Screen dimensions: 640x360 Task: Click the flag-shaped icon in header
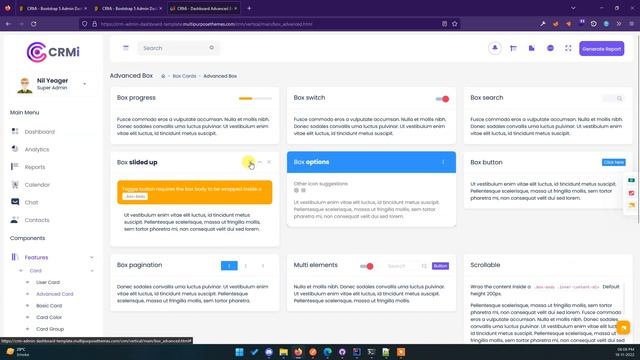click(513, 48)
